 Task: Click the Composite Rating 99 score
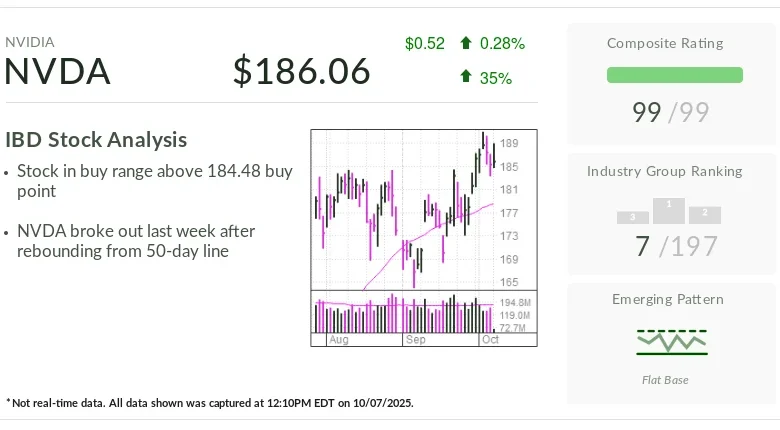(x=647, y=113)
